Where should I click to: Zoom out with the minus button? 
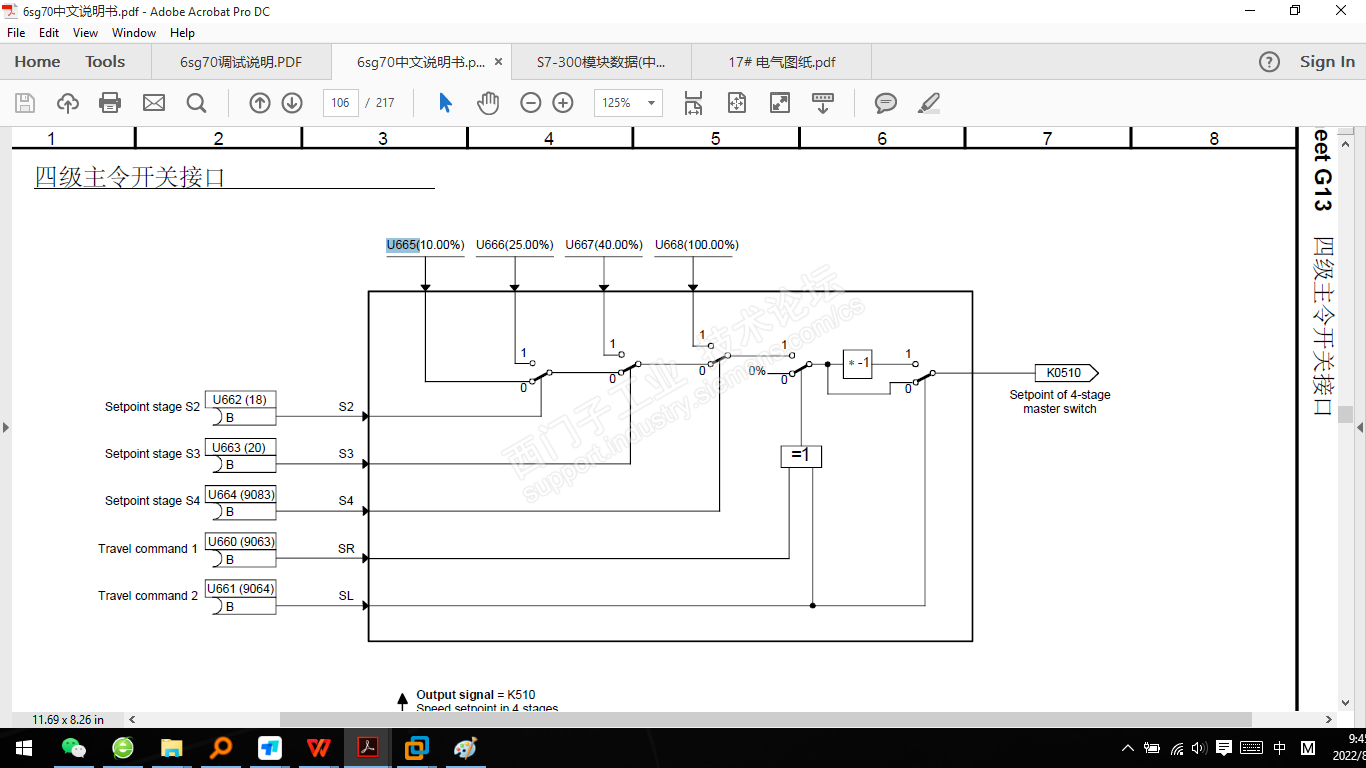pyautogui.click(x=531, y=103)
